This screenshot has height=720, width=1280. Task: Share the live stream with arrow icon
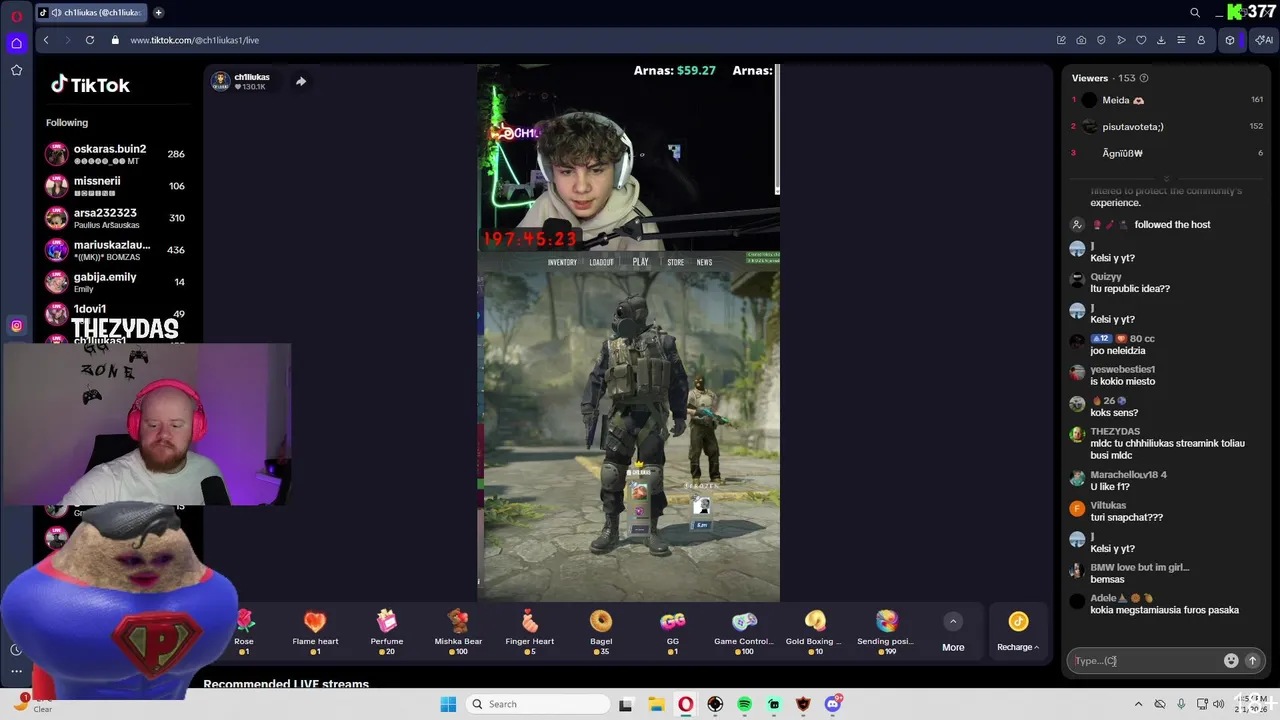coord(300,81)
